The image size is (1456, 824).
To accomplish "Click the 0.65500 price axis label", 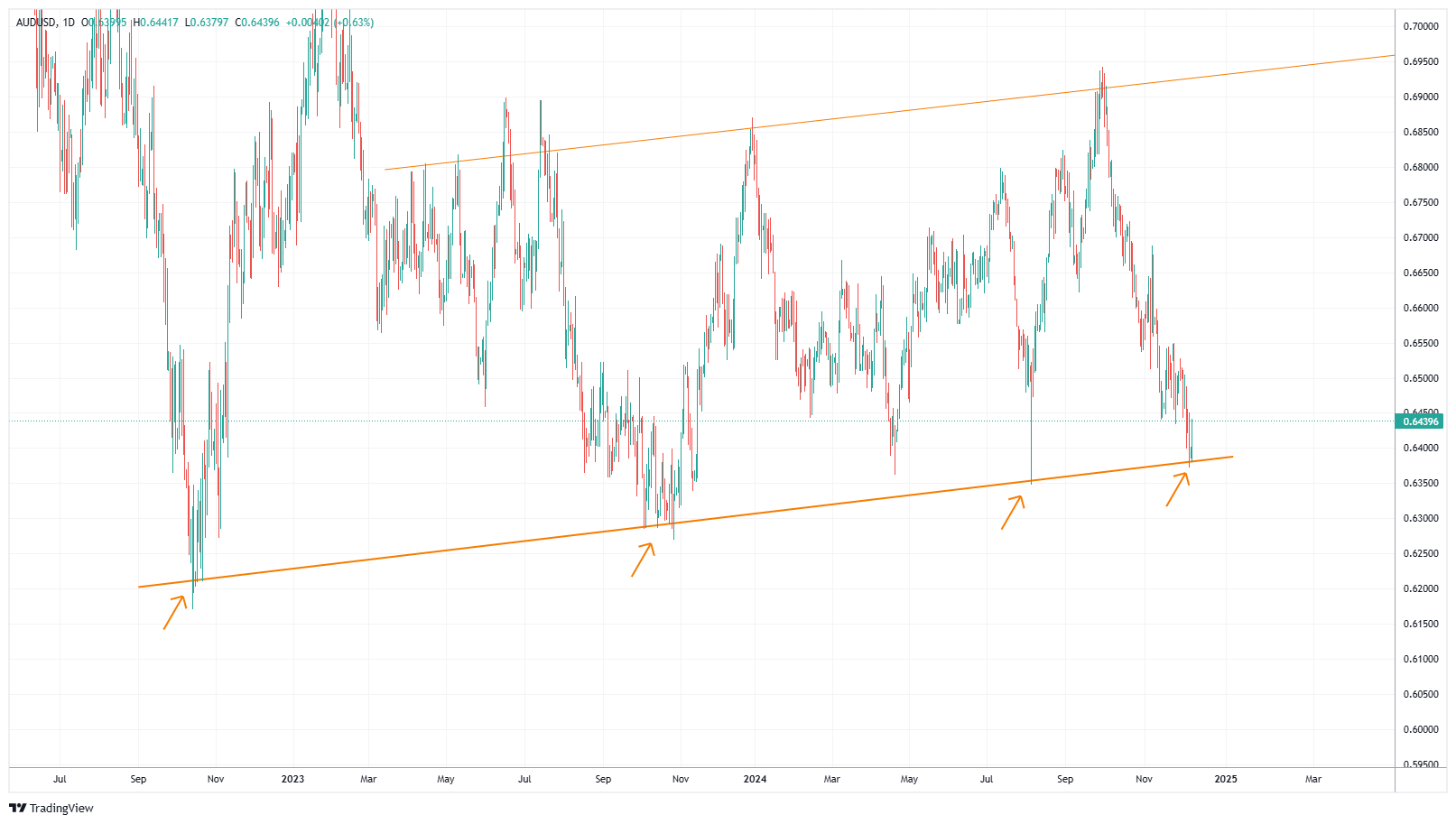I will point(1421,343).
